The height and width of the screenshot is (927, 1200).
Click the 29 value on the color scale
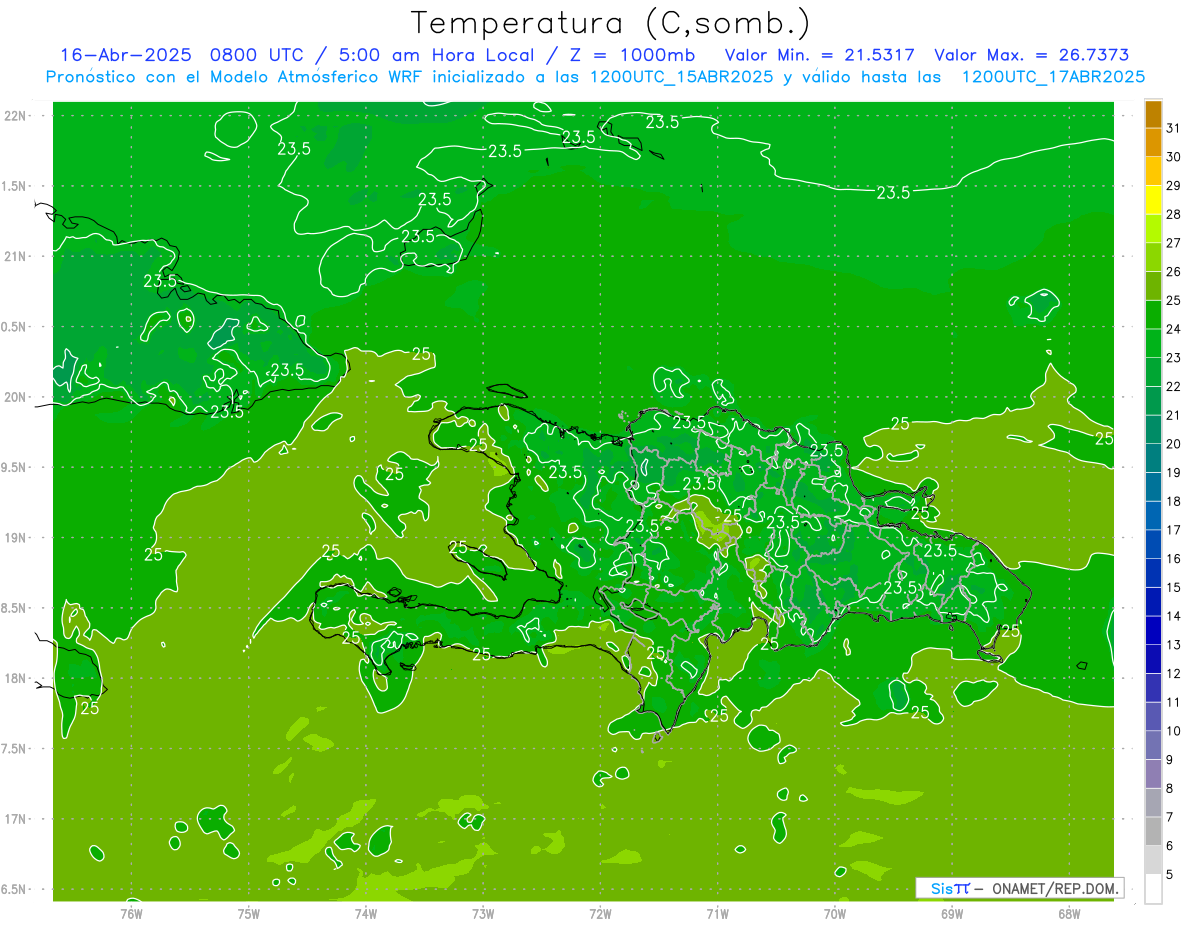point(1174,185)
